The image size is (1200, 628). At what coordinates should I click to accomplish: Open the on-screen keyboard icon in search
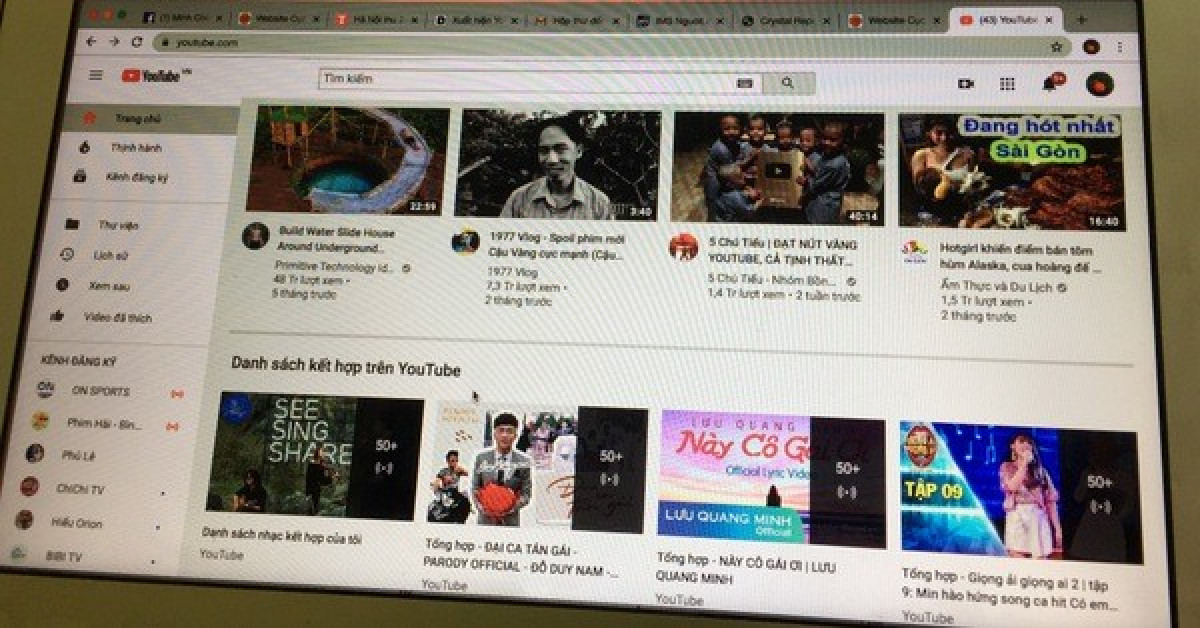point(744,83)
